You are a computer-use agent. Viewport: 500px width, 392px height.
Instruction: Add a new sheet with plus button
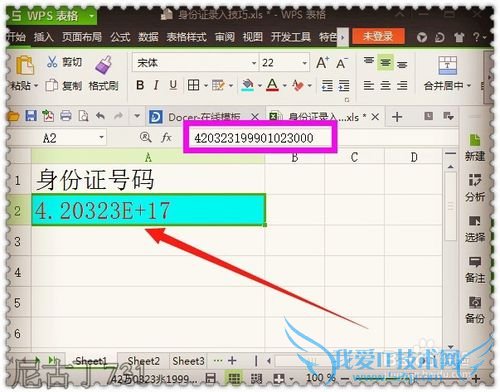232,361
